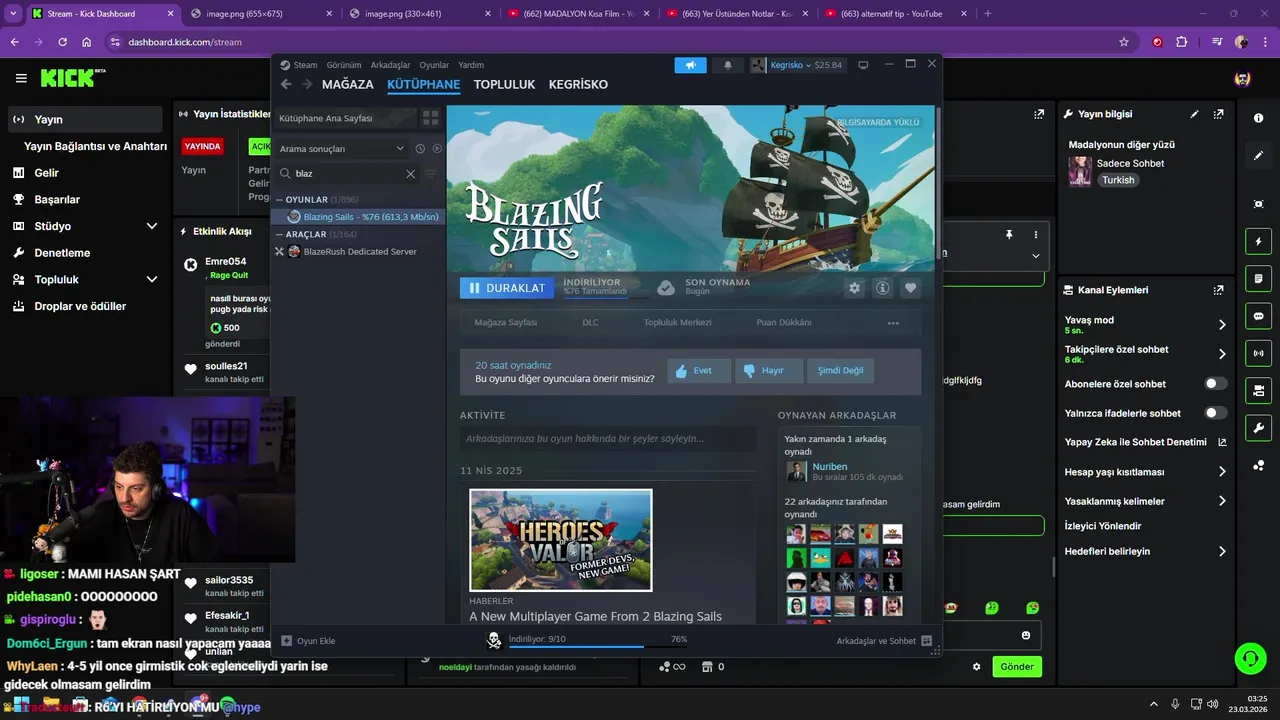Toggle Yalnızca ifadelerle sohbet switch
The height and width of the screenshot is (720, 1280).
(1215, 413)
